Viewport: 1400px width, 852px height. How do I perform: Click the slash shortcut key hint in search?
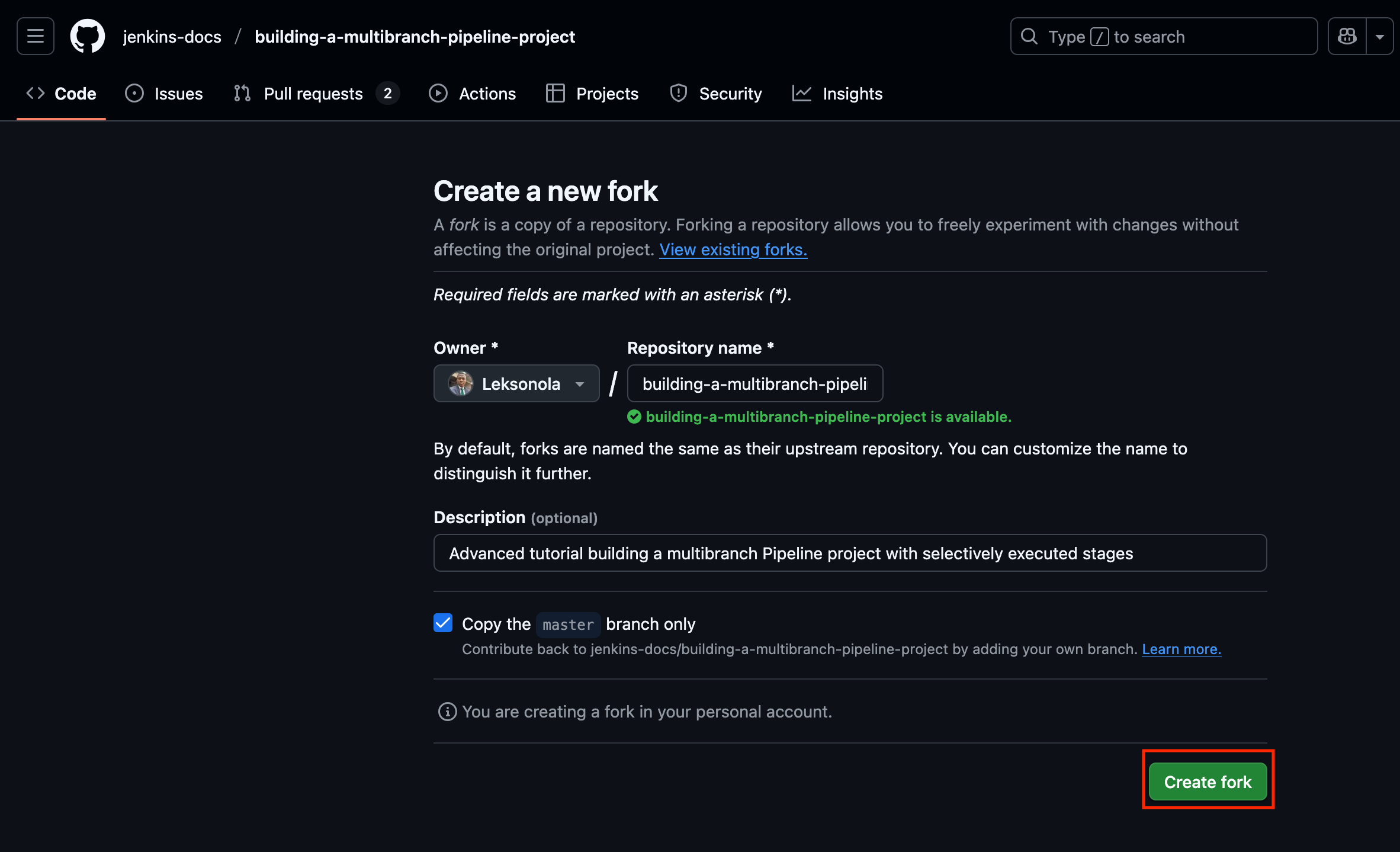[x=1099, y=37]
